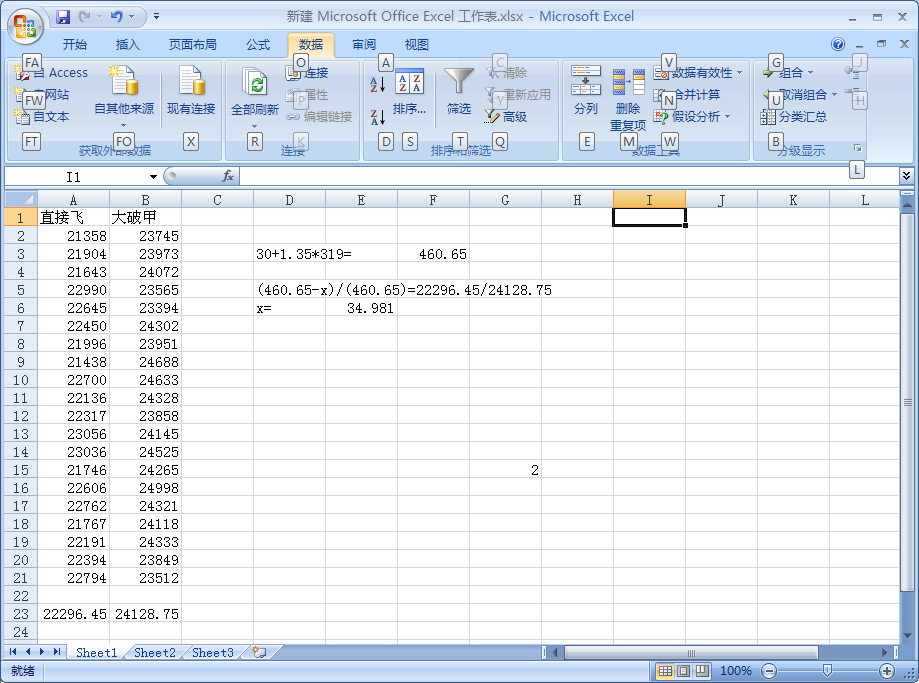The image size is (919, 683).
Task: Expand What-If Analysis (假设分析) dropdown
Action: 727,117
